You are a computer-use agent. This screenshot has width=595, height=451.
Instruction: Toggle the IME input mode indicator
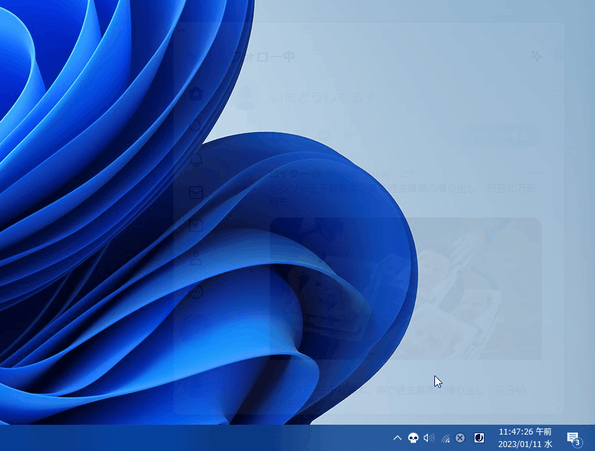coord(479,438)
